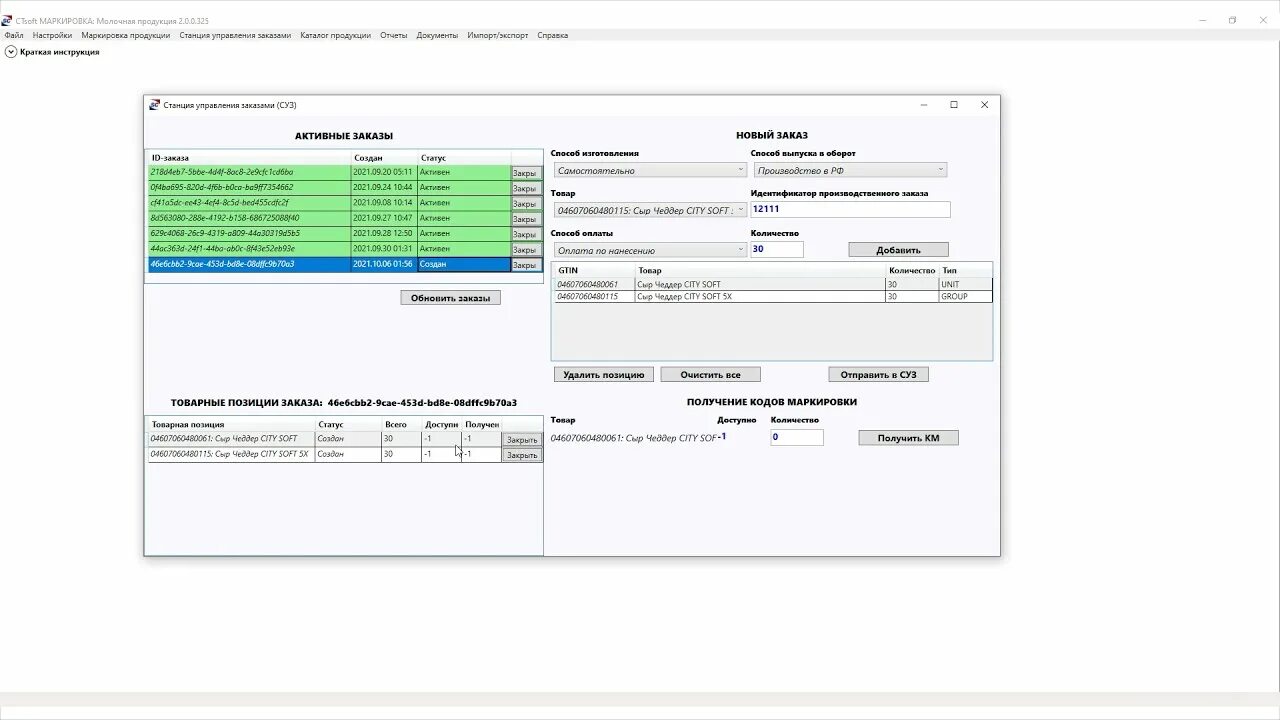Close order 218d4eb7 with Закрыть button
The width and height of the screenshot is (1280, 720).
pyautogui.click(x=526, y=173)
